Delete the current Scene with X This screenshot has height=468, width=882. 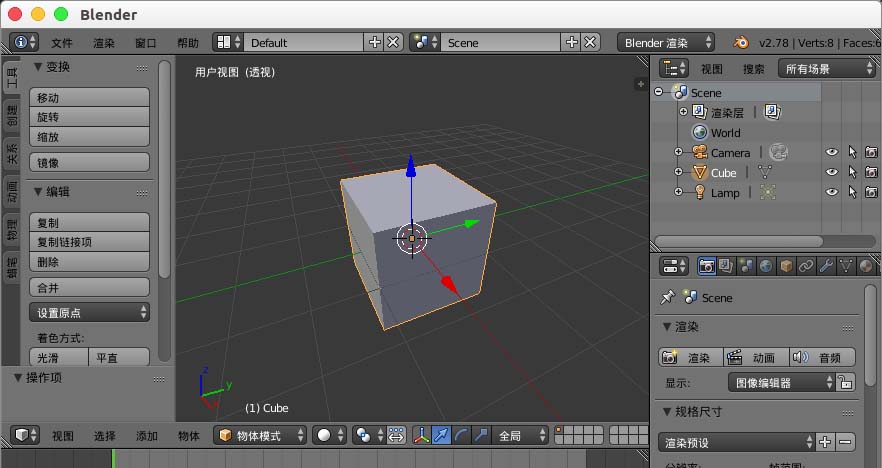click(590, 42)
